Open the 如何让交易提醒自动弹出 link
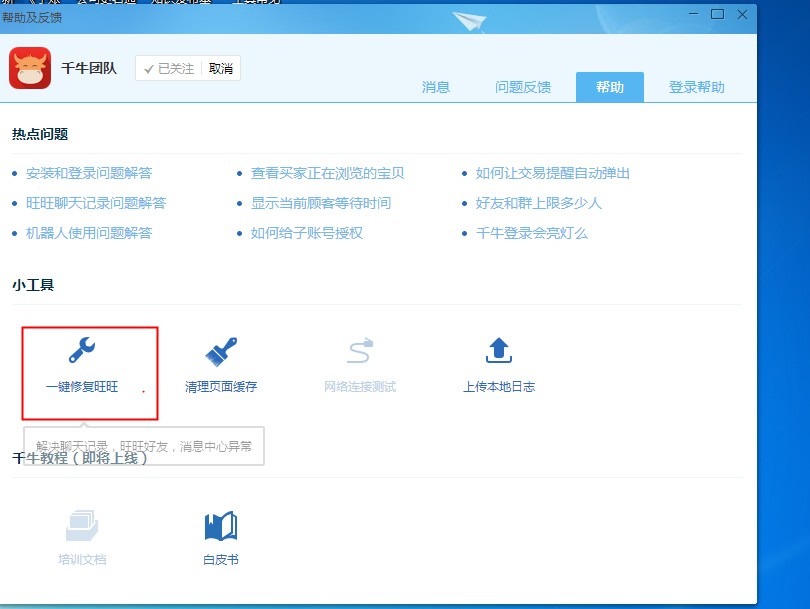The image size is (810, 609). pyautogui.click(x=553, y=173)
